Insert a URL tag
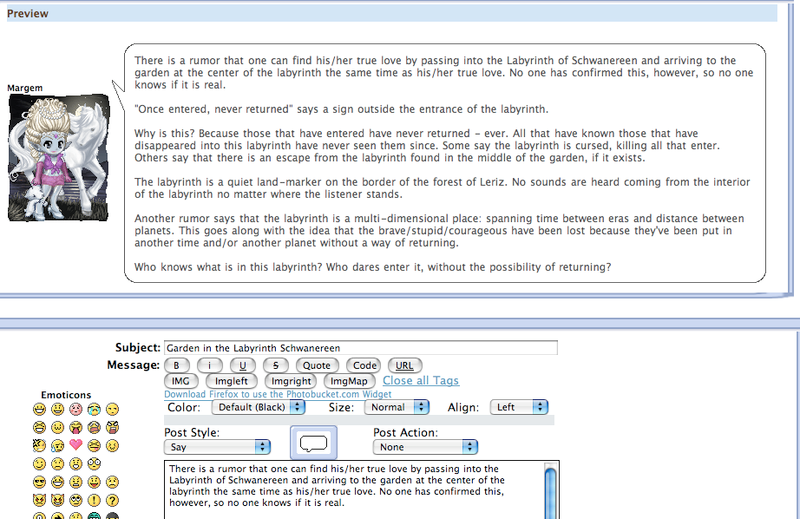The height and width of the screenshot is (519, 800). (x=405, y=365)
